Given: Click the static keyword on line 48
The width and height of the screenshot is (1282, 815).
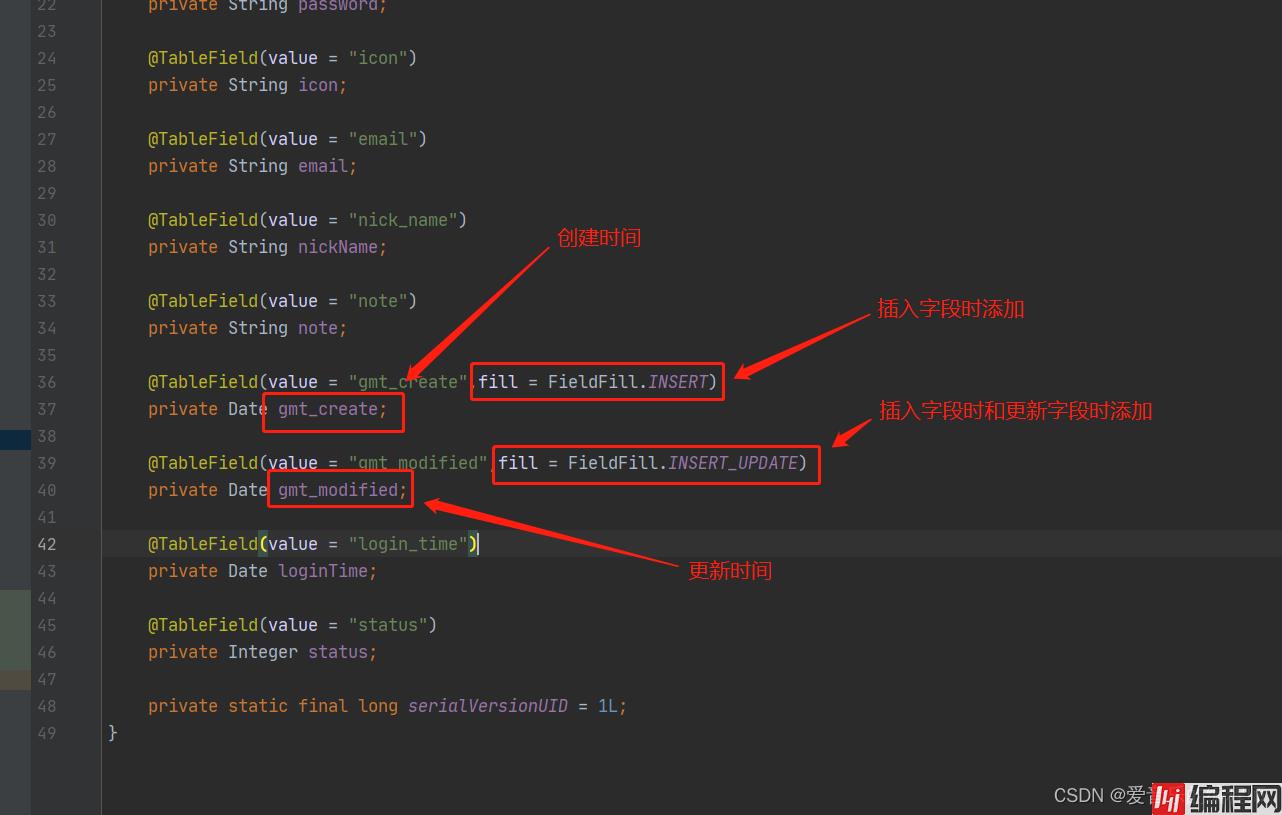Looking at the screenshot, I should pyautogui.click(x=258, y=706).
